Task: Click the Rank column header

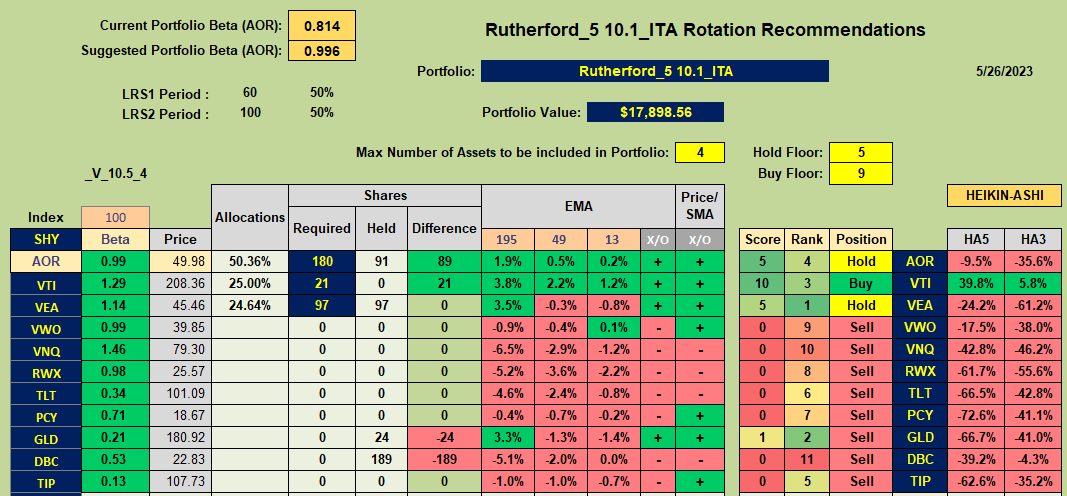Action: (806, 239)
